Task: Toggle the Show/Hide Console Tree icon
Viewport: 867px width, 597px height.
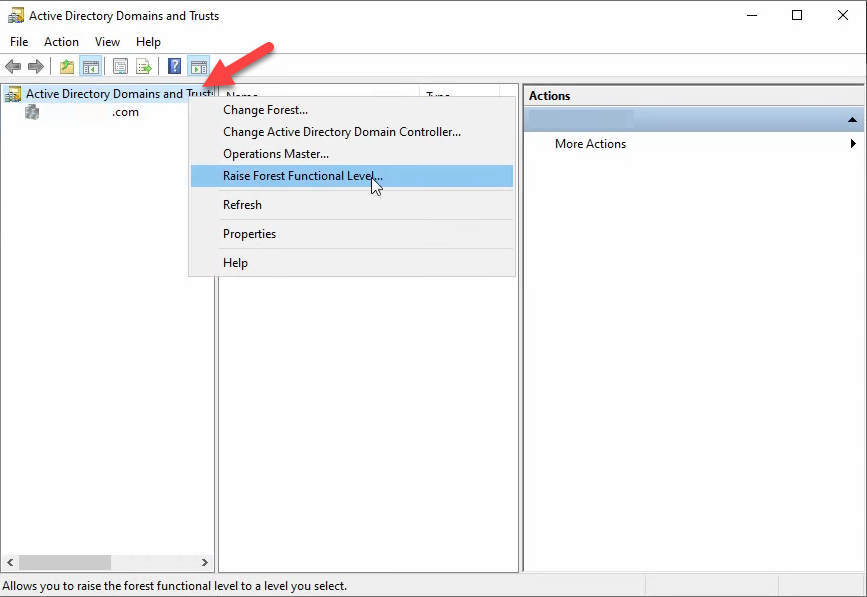Action: (x=91, y=67)
